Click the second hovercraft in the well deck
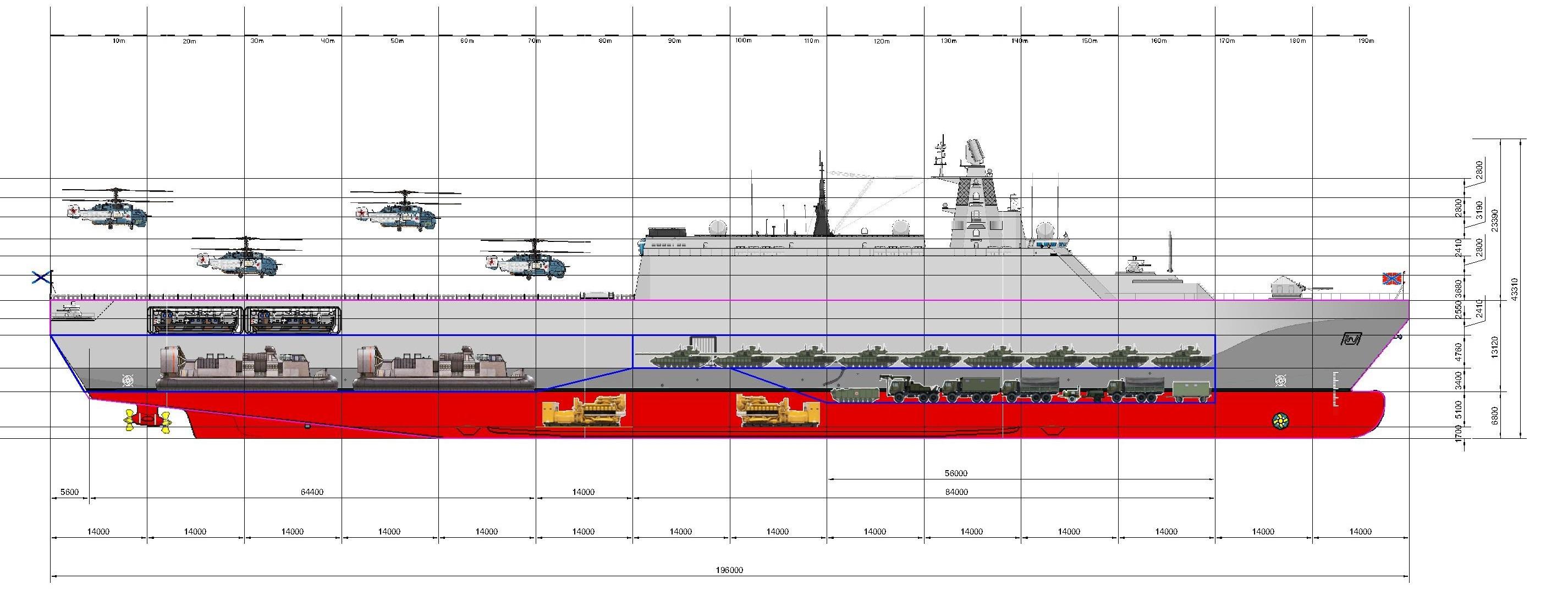Screen dimensions: 1568x612 pos(443,367)
